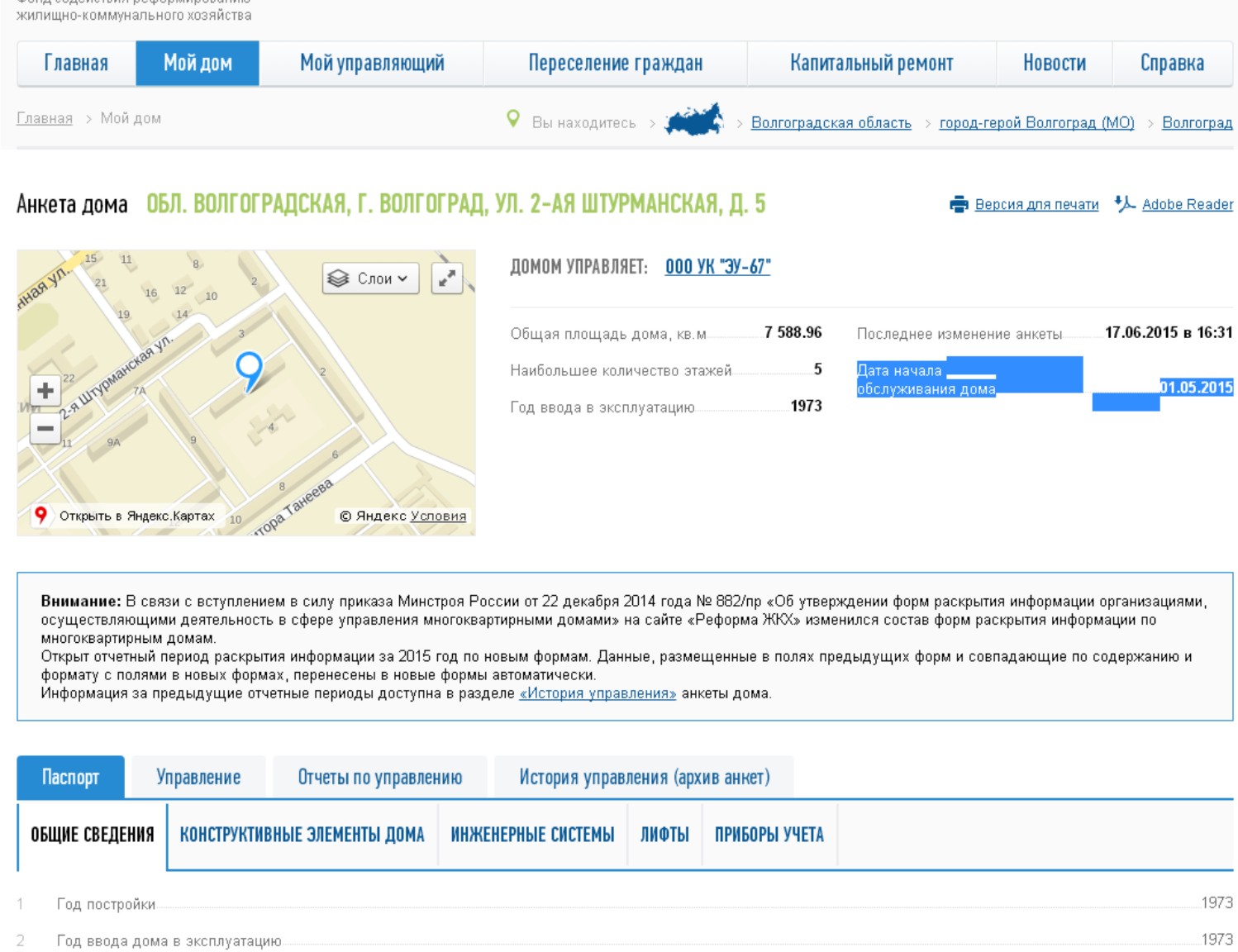This screenshot has width=1238, height=952.
Task: Click the green location pin icon
Action: pyautogui.click(x=513, y=119)
